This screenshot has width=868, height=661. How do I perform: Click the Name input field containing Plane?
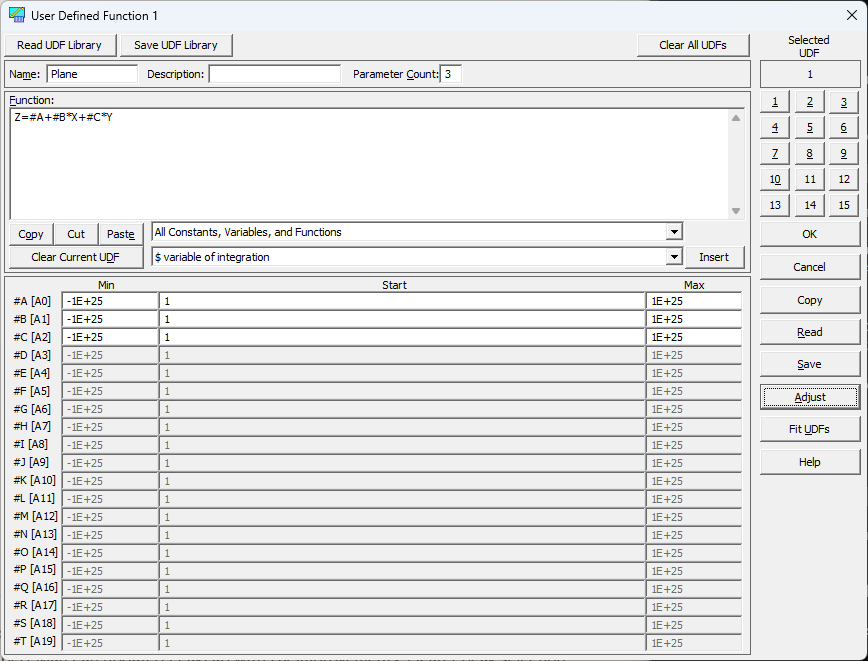(x=92, y=74)
